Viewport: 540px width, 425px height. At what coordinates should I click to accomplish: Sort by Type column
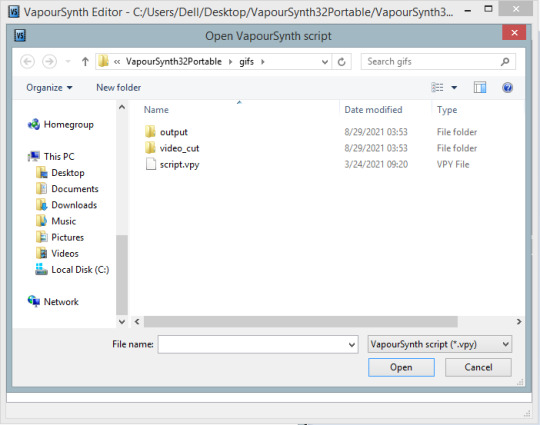tap(447, 110)
